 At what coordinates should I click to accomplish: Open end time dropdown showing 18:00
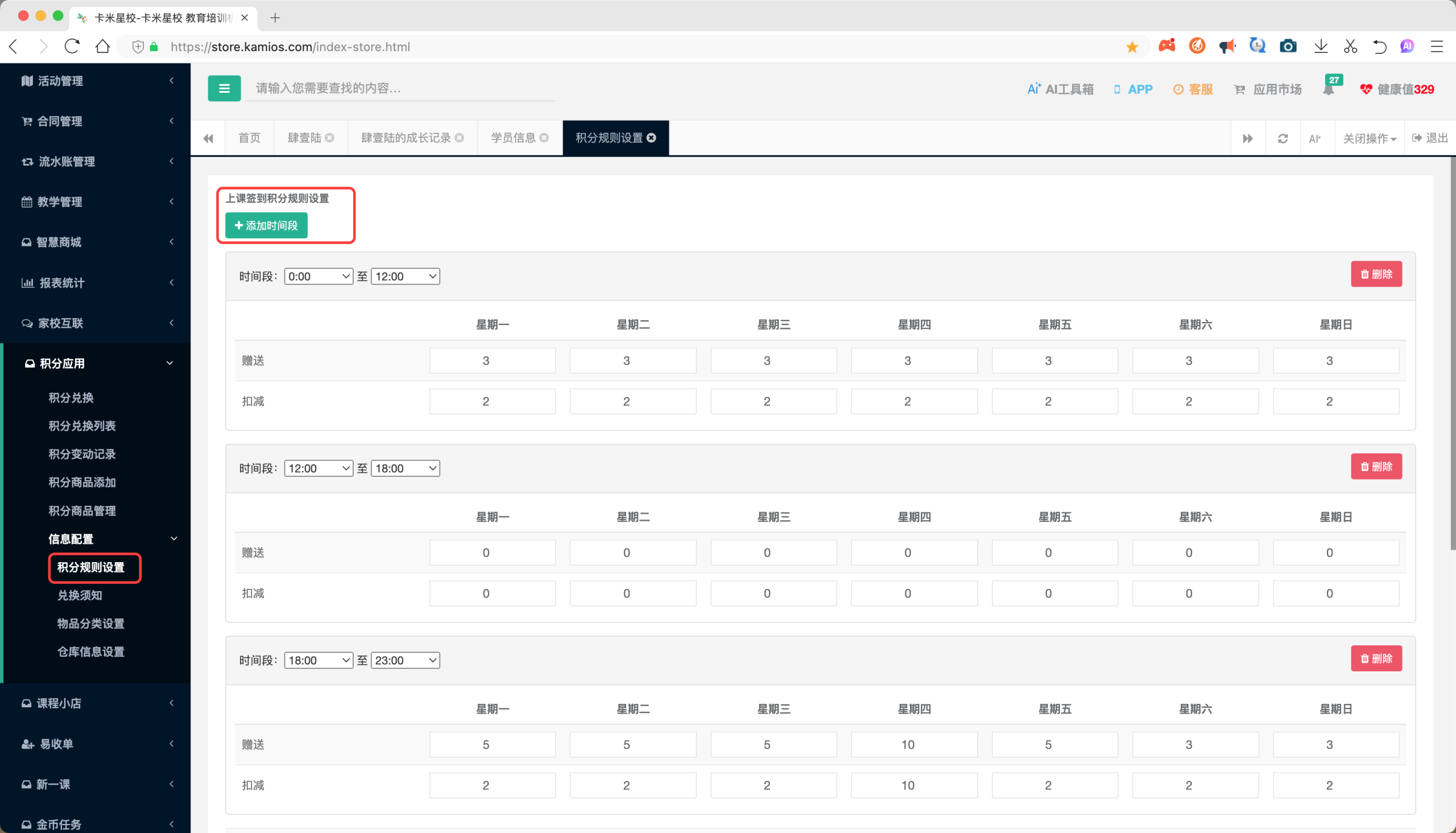click(406, 469)
